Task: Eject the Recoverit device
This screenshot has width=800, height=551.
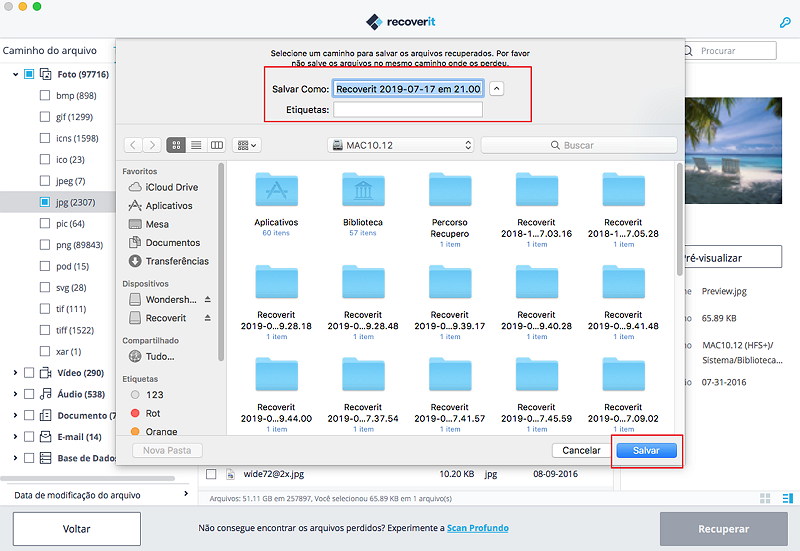Action: (208, 318)
